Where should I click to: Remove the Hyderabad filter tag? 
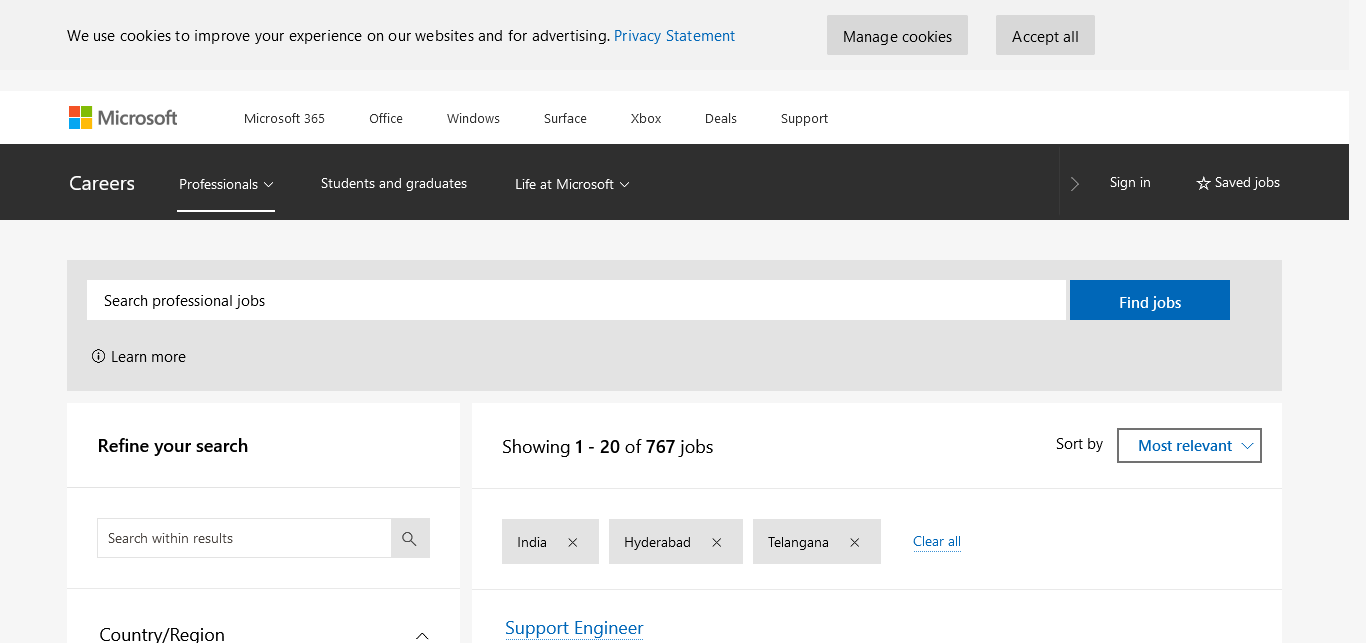coord(716,542)
